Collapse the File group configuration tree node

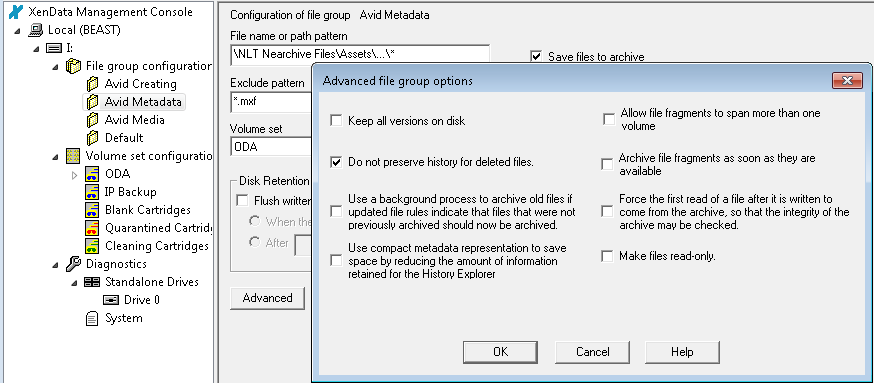click(x=55, y=67)
